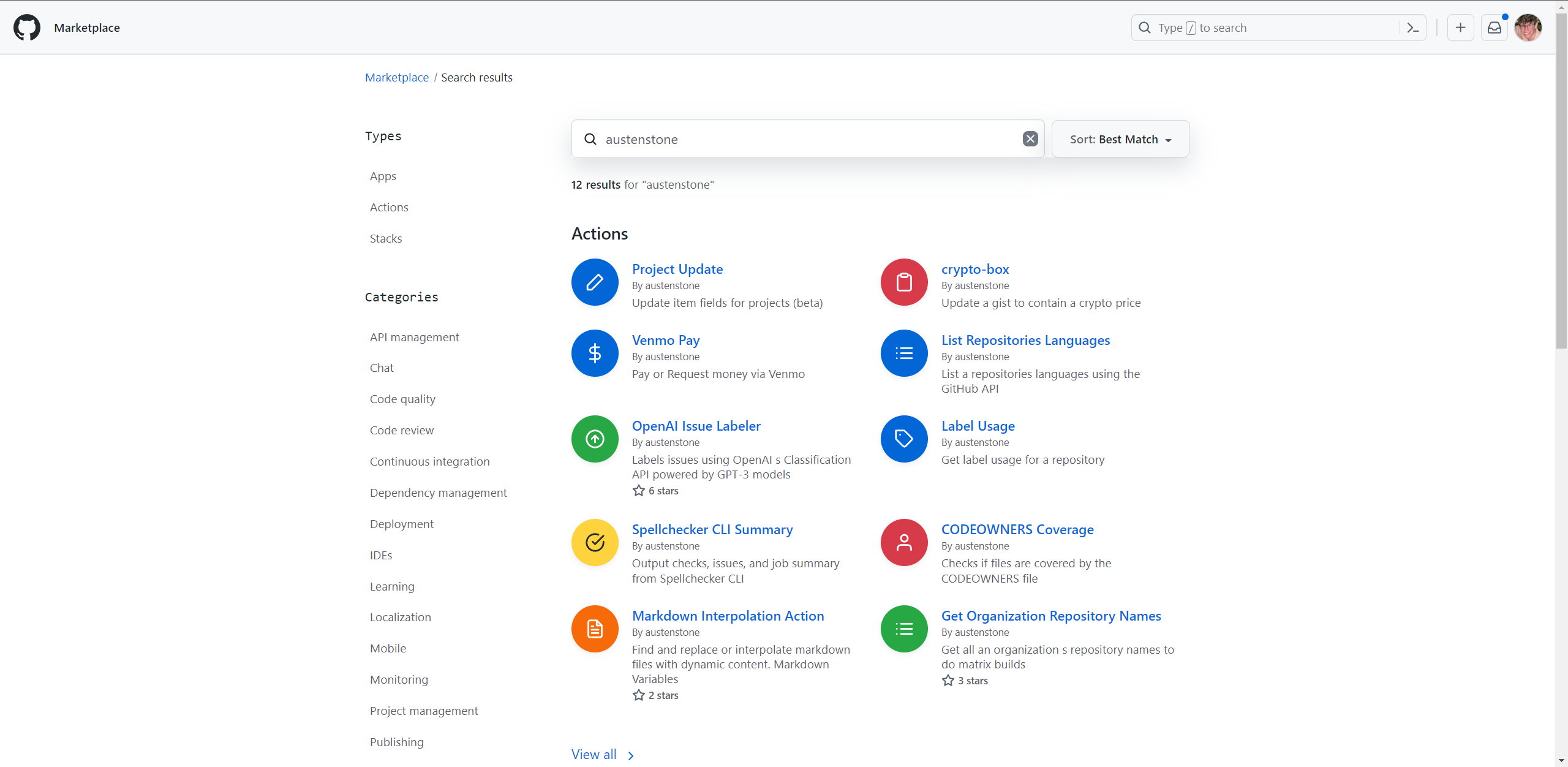
Task: Click the crypto-box clipboard icon
Action: [x=904, y=282]
